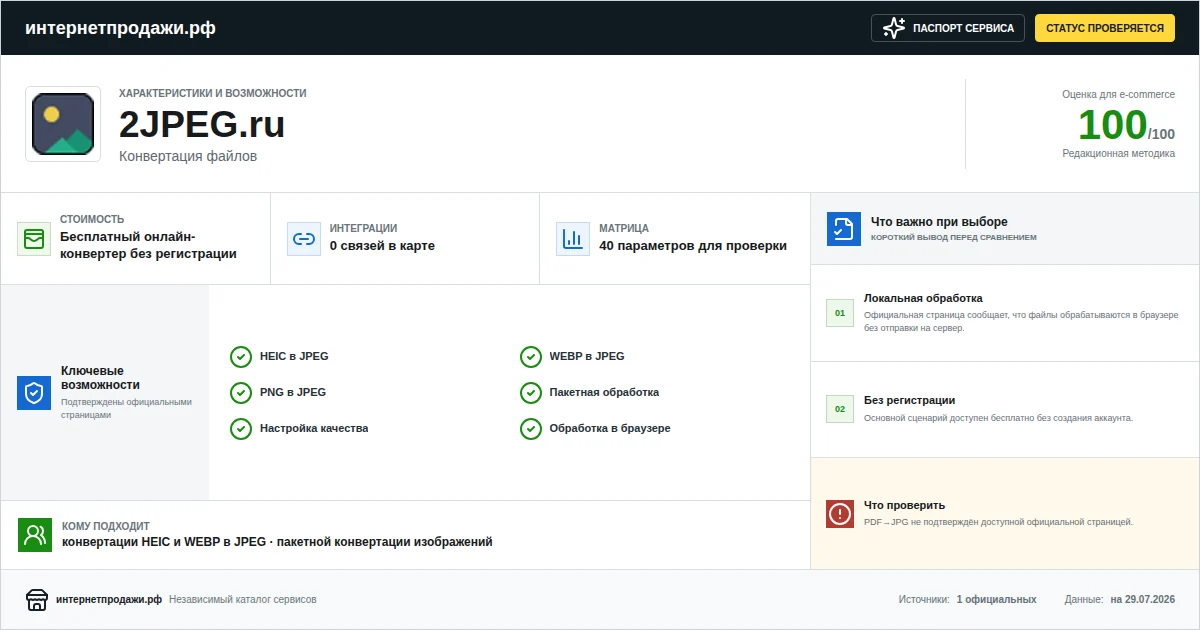Click the 0 связей в карте text
1200x630 pixels.
[382, 246]
